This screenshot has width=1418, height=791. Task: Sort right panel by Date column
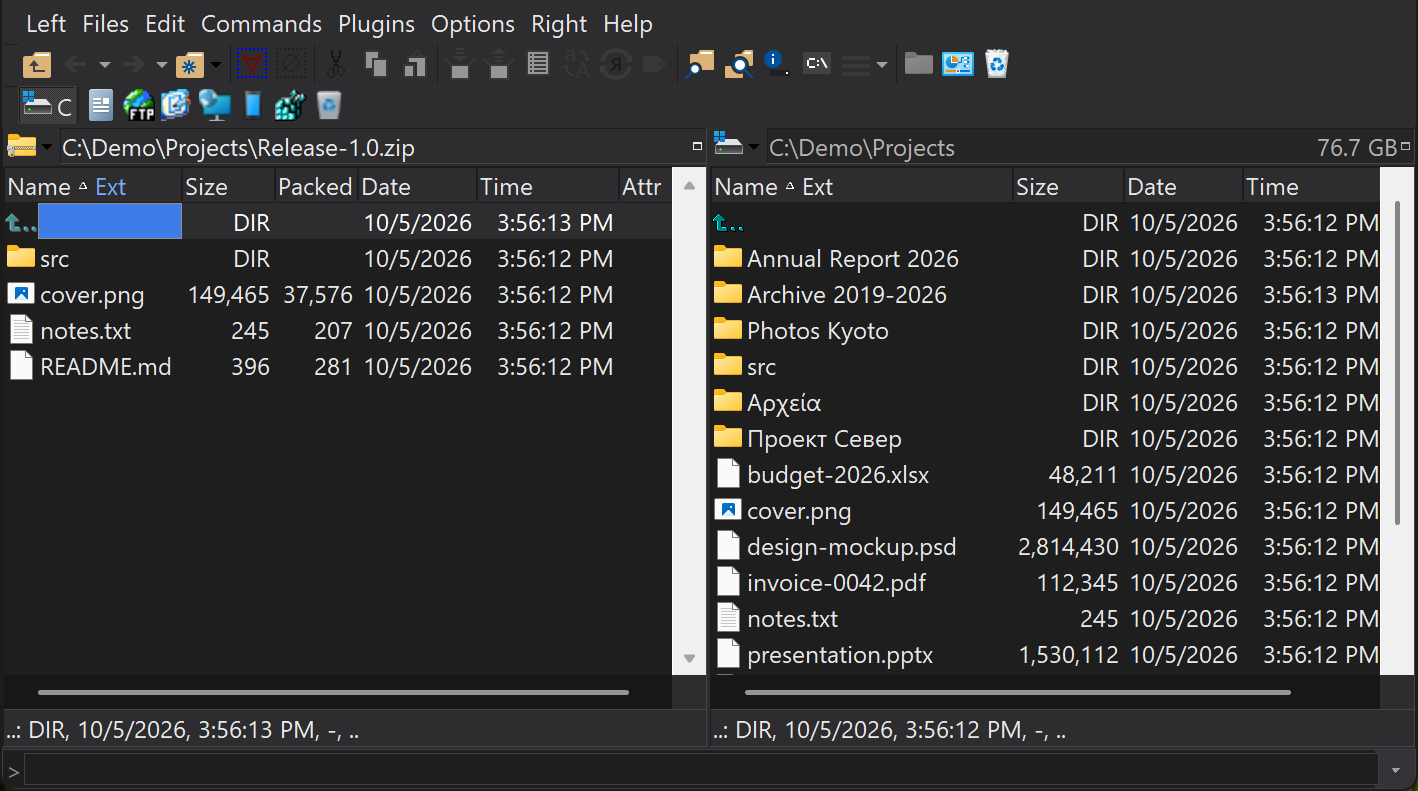[x=1183, y=187]
